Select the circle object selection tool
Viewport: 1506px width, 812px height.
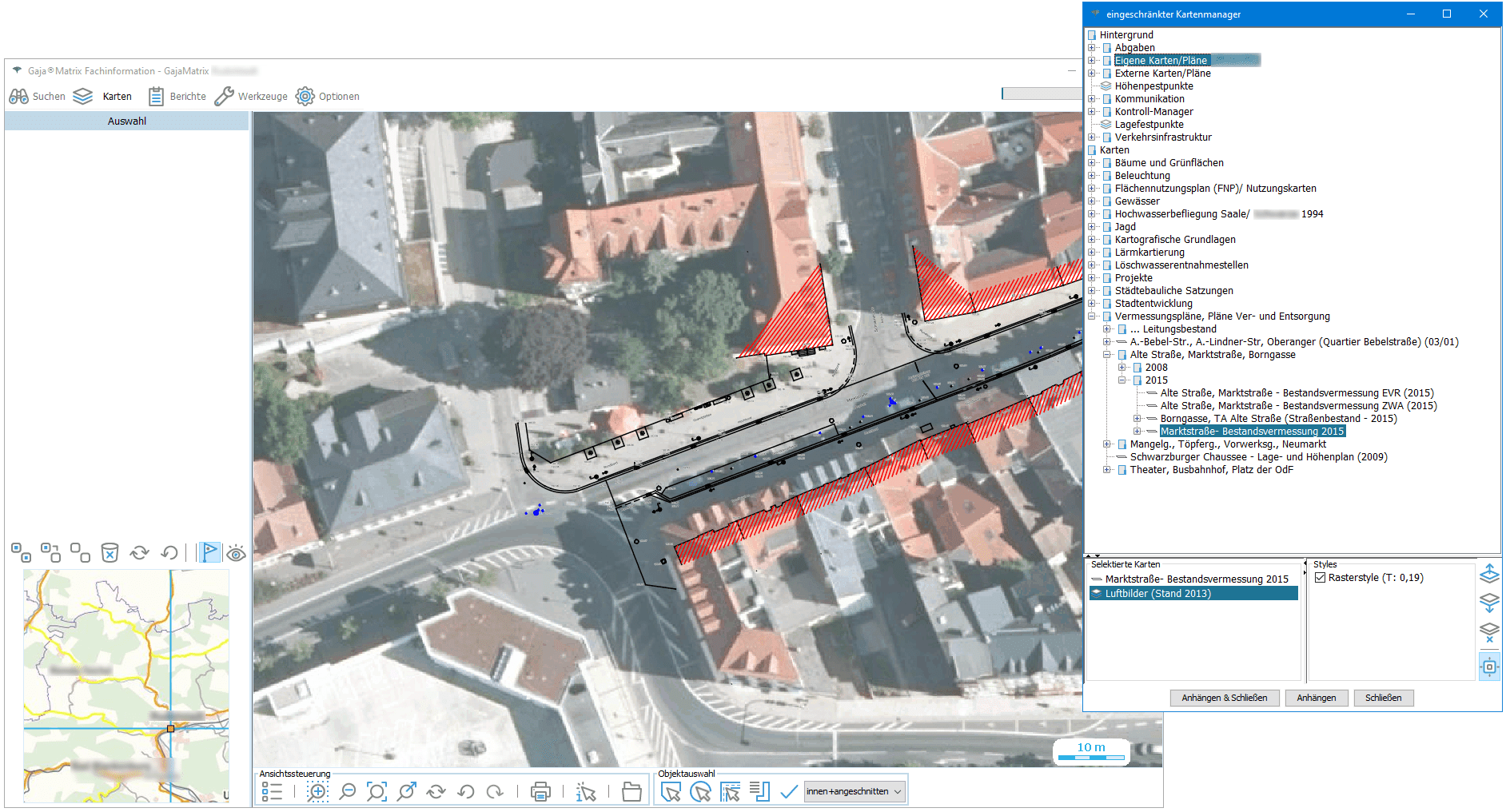(x=700, y=791)
